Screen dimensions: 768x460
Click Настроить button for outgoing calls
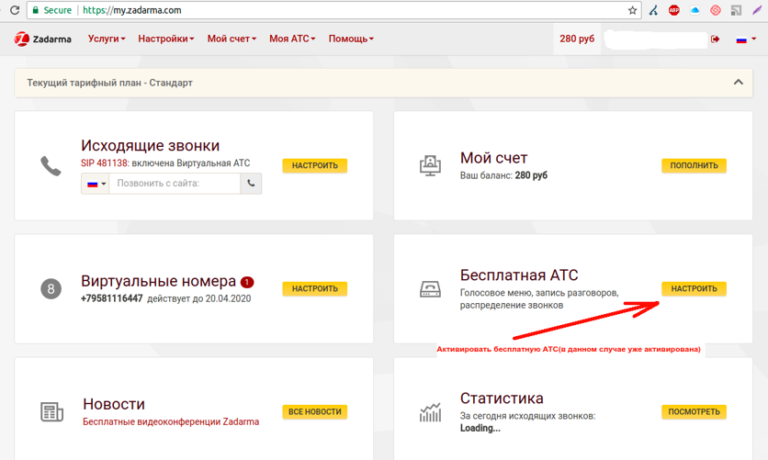(315, 166)
